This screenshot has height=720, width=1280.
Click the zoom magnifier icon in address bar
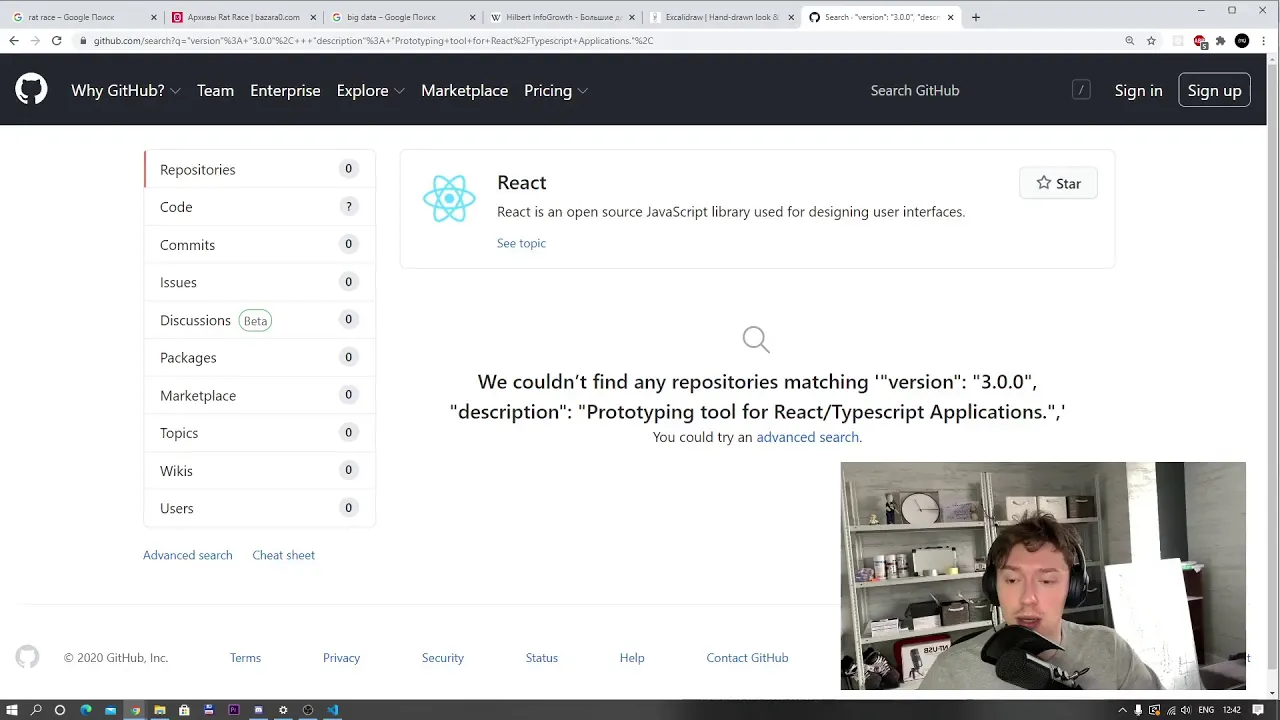pos(1129,41)
